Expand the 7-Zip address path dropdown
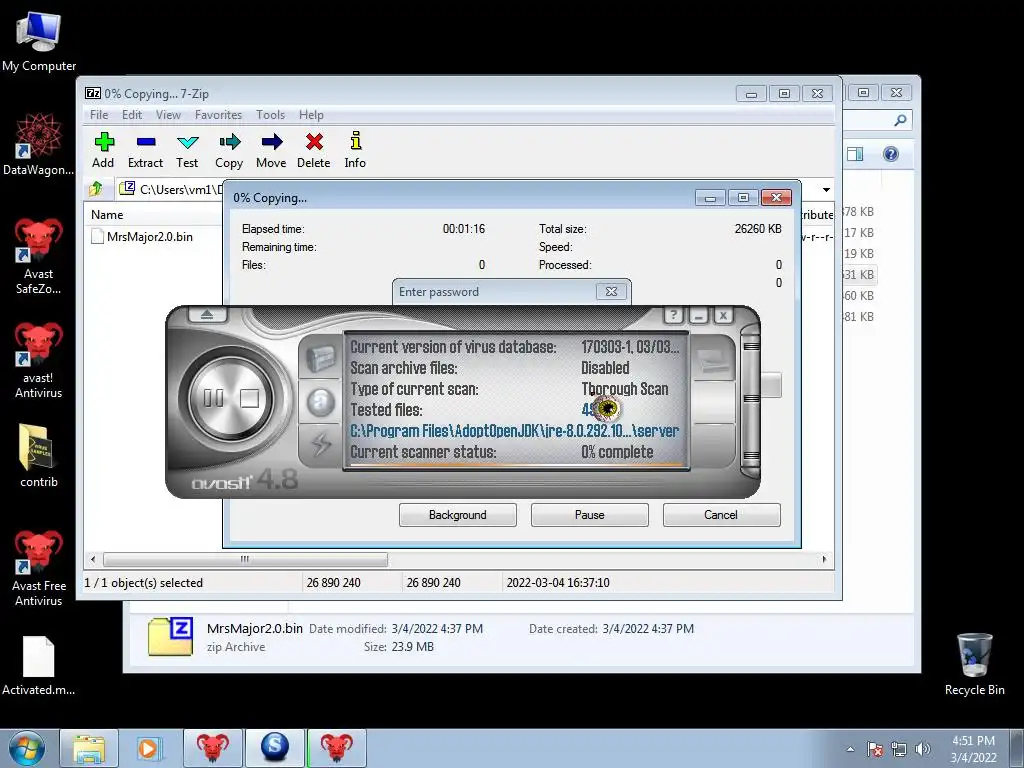 (826, 189)
